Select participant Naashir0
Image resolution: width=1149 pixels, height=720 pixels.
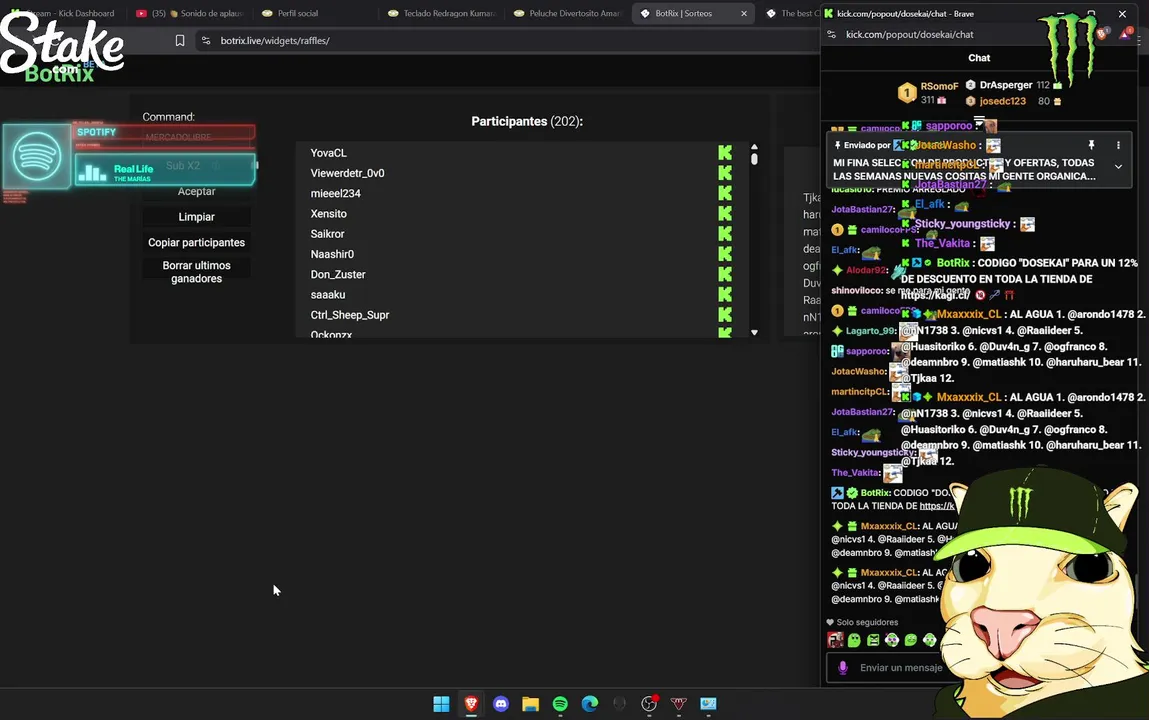pos(332,254)
